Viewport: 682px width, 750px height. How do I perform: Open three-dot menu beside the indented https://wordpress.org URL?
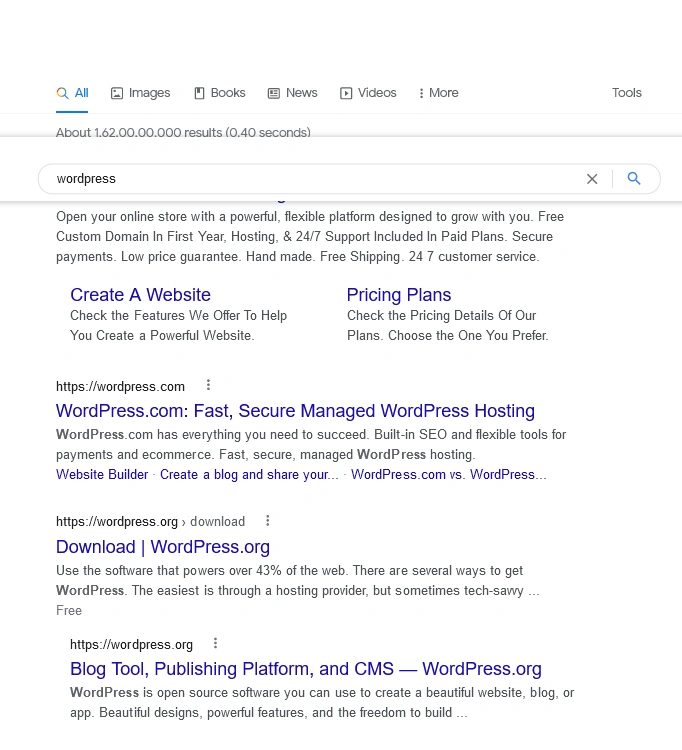(x=215, y=643)
